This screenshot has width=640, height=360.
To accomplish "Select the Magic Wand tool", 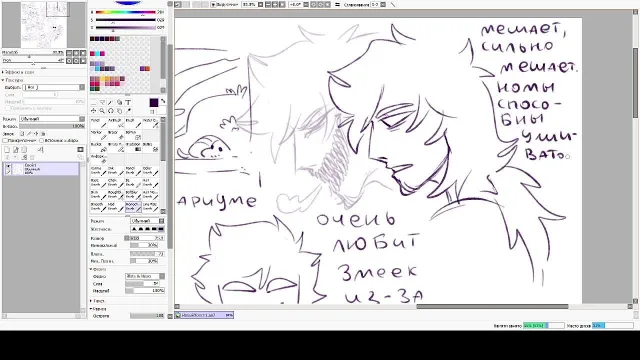I will click(x=111, y=102).
